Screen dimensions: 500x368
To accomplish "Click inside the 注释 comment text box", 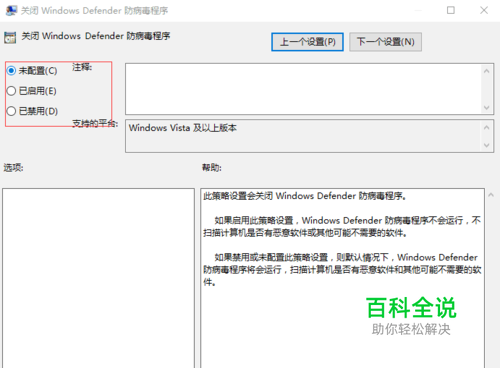I will click(303, 89).
